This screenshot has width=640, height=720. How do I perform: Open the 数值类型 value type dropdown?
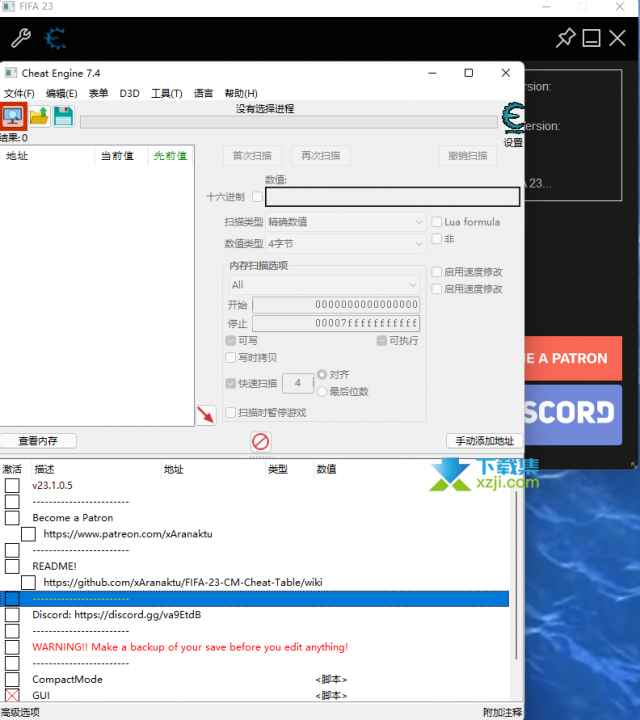click(346, 243)
